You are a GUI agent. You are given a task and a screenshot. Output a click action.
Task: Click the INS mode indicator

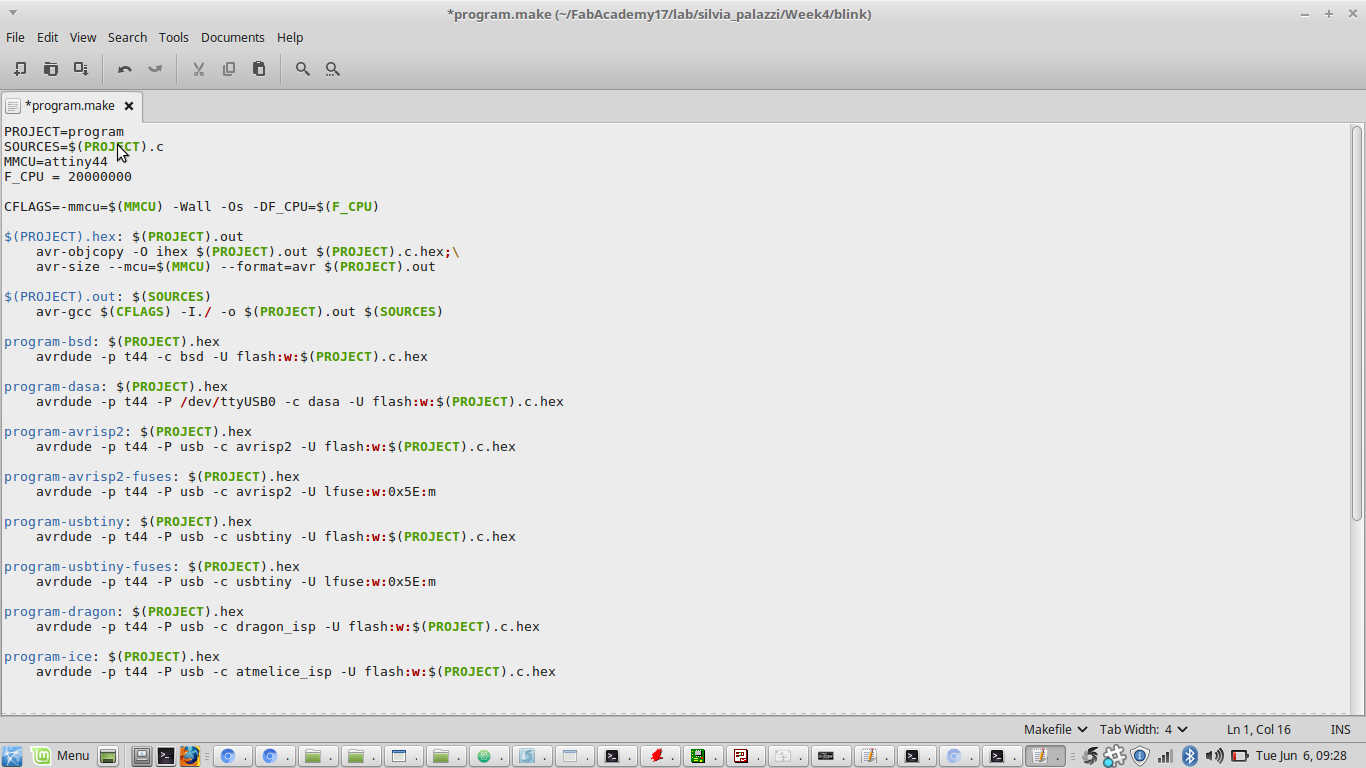pyautogui.click(x=1340, y=729)
